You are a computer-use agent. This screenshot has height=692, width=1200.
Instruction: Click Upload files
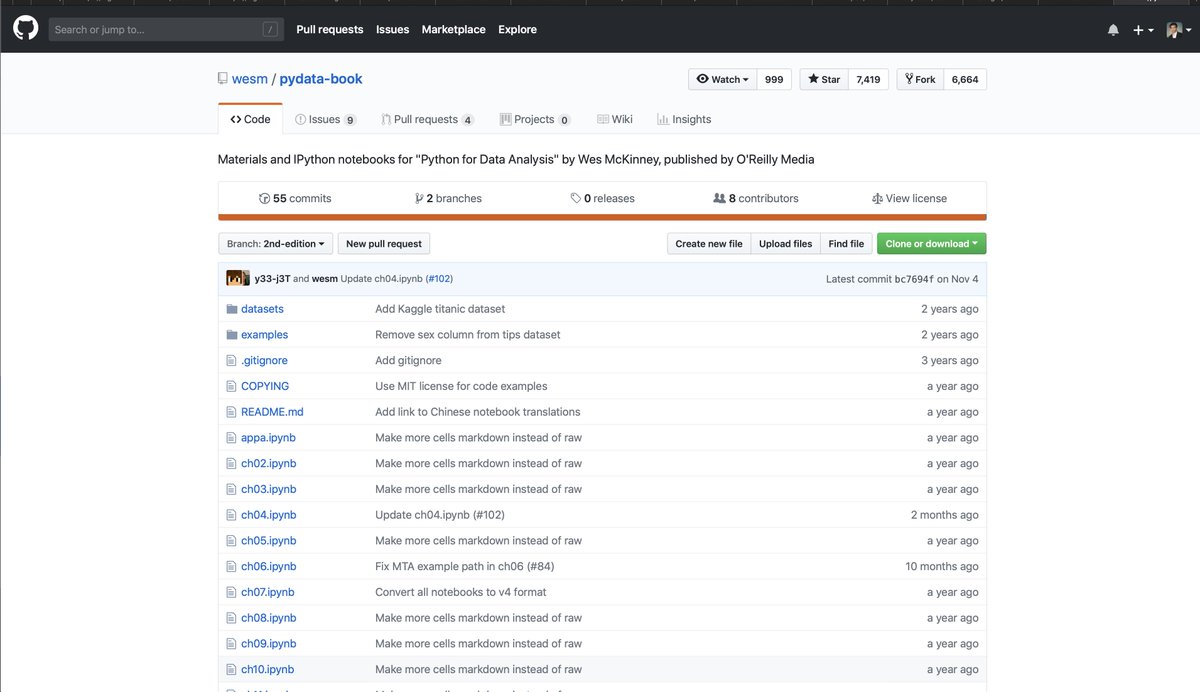(x=785, y=243)
